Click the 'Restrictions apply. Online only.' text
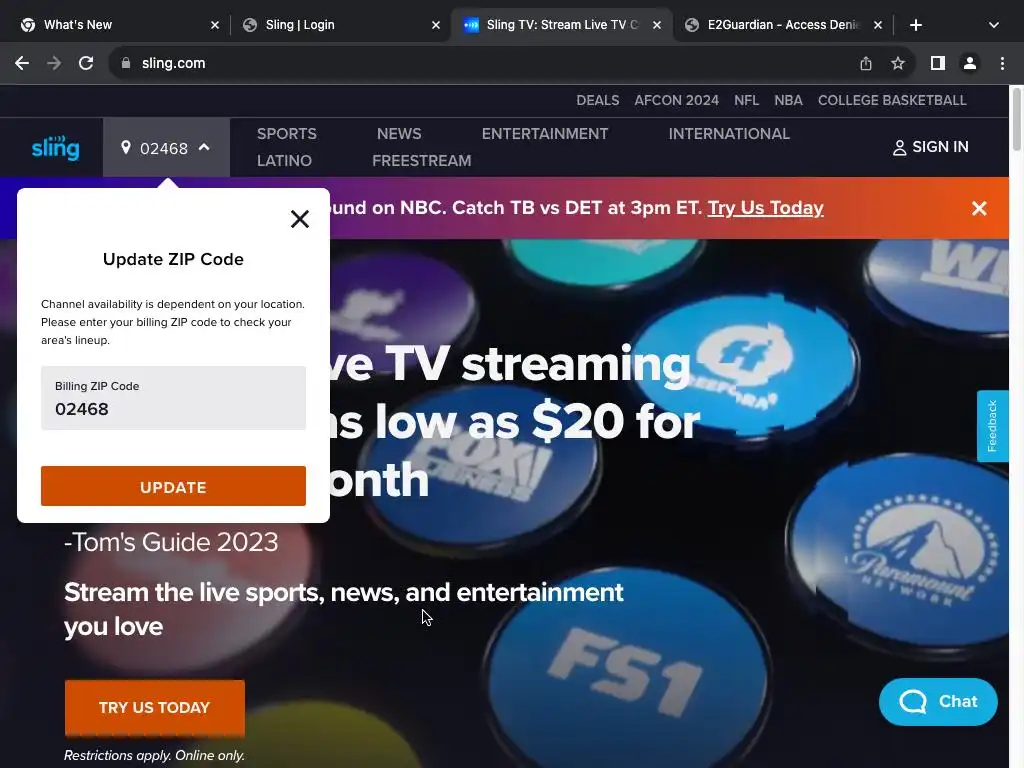 154,755
